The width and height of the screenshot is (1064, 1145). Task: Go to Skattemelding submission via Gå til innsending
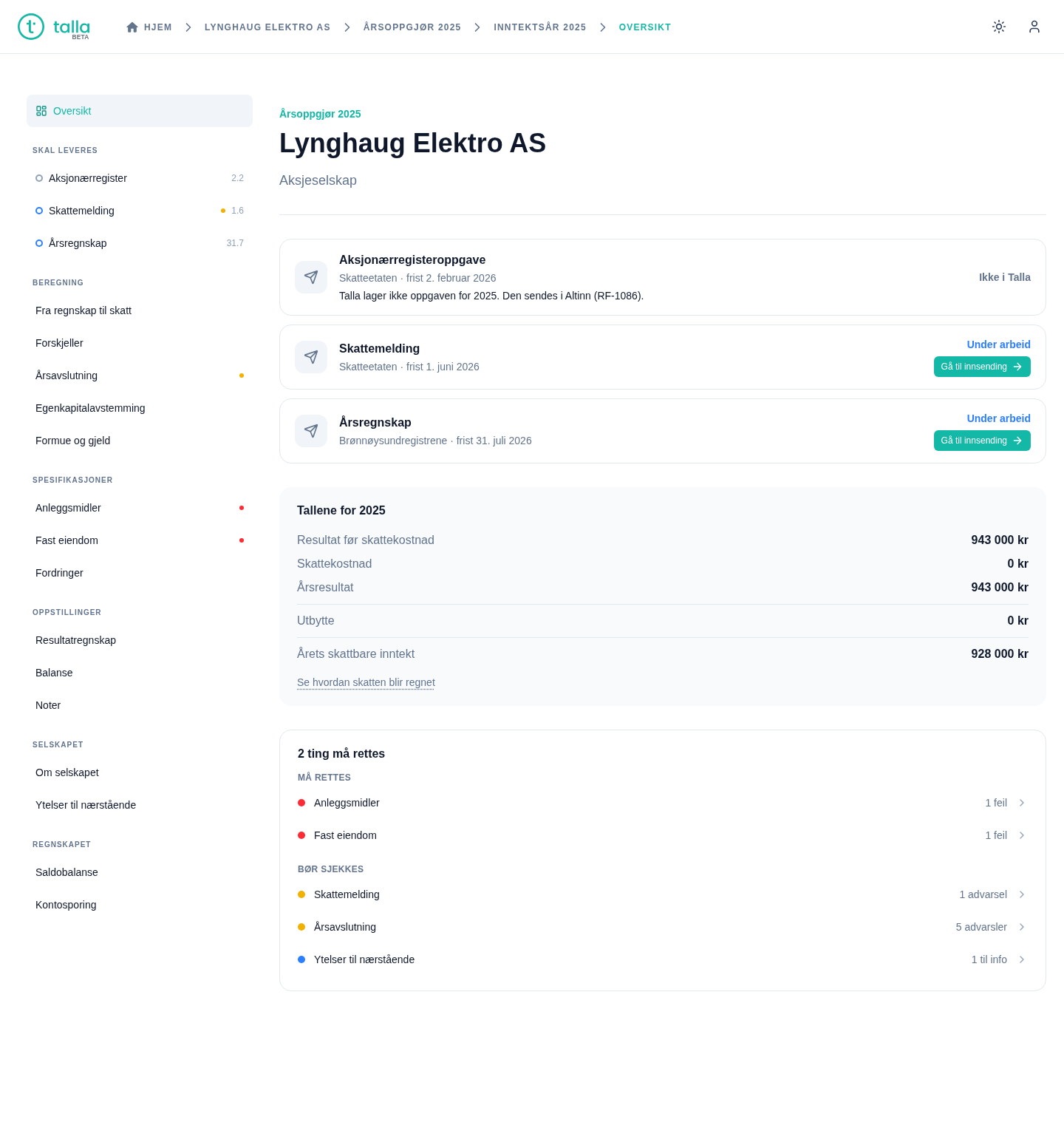click(x=982, y=367)
